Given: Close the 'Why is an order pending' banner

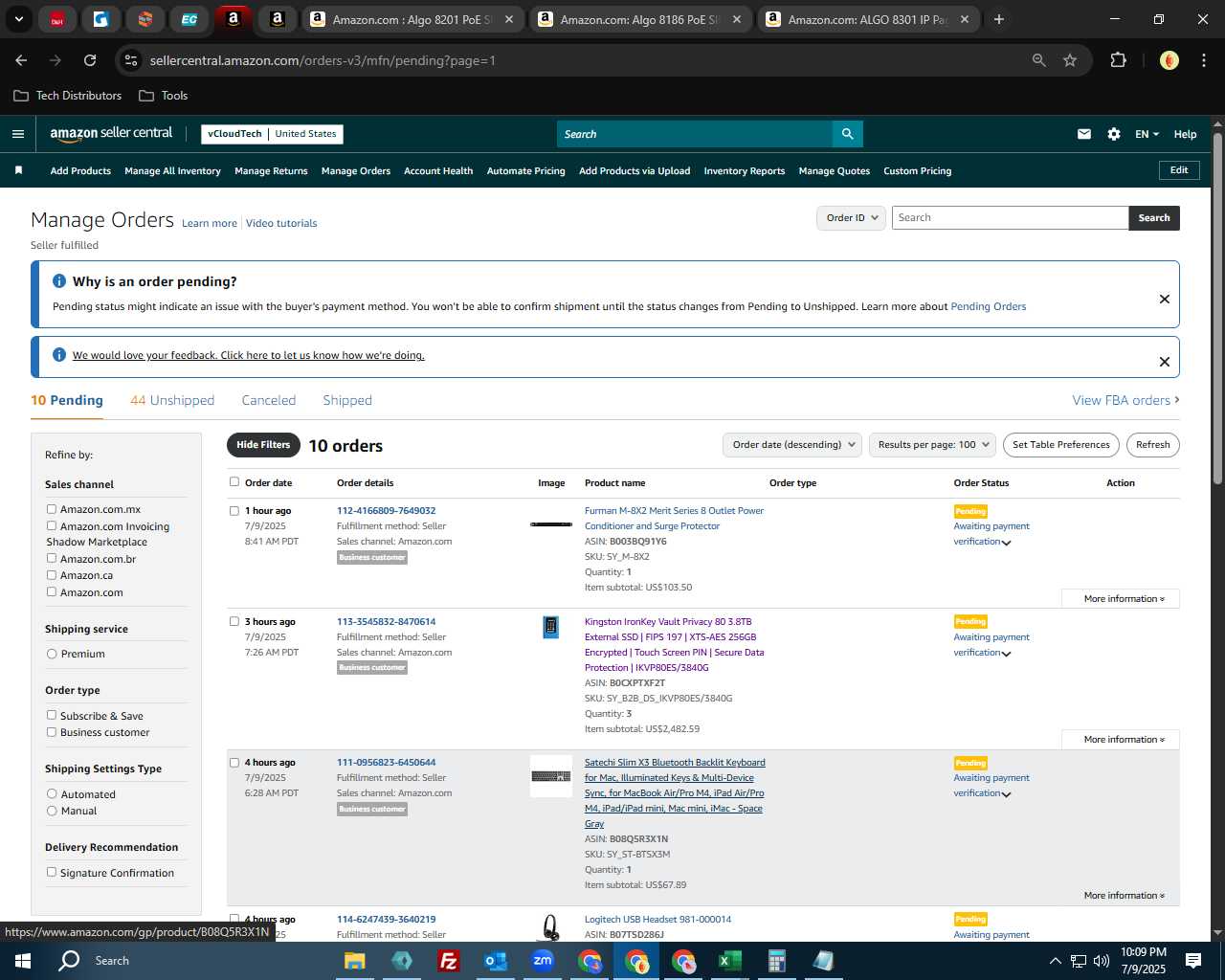Looking at the screenshot, I should 1165,299.
